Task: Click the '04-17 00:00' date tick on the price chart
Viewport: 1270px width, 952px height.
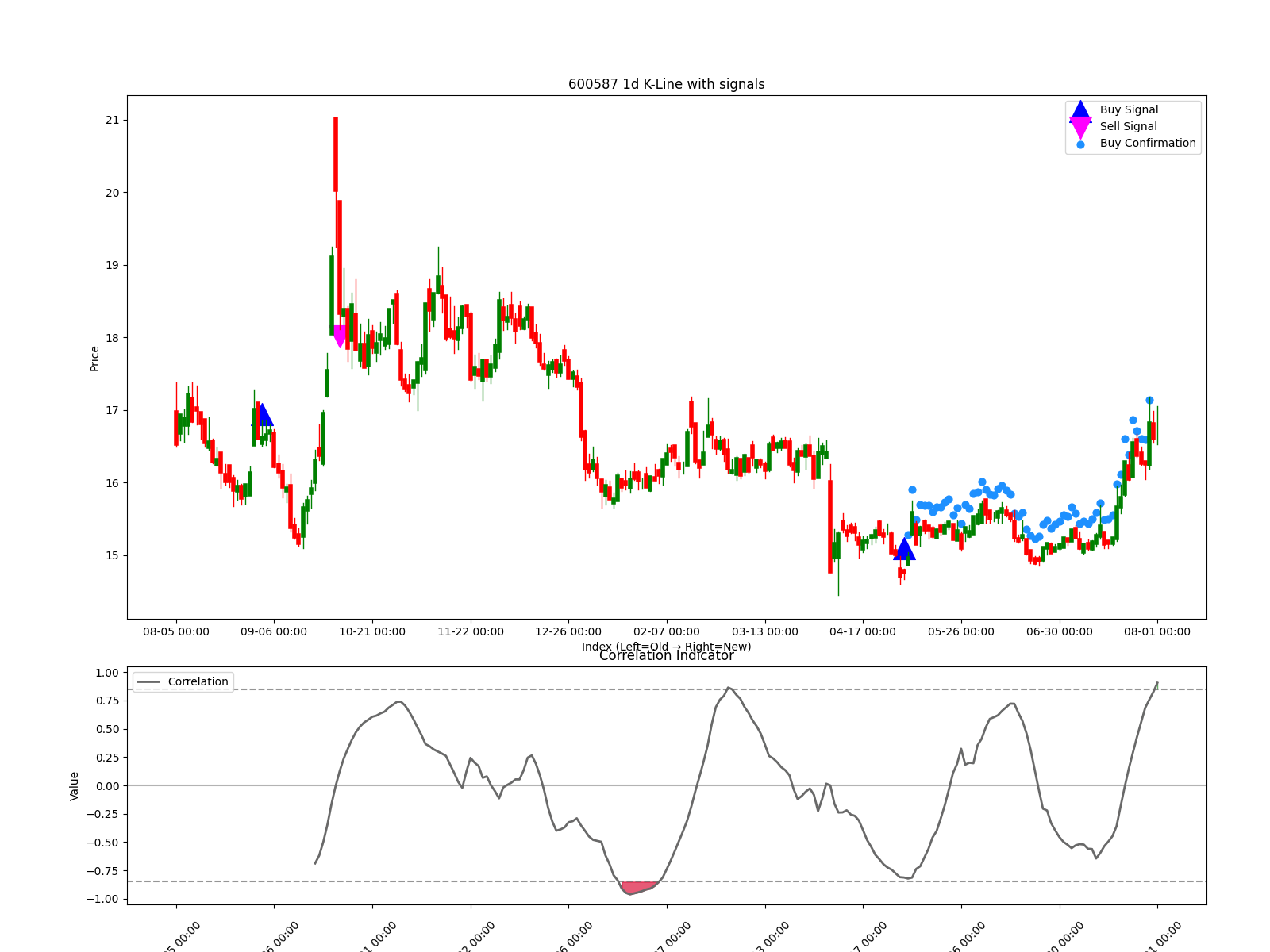Action: [x=863, y=632]
